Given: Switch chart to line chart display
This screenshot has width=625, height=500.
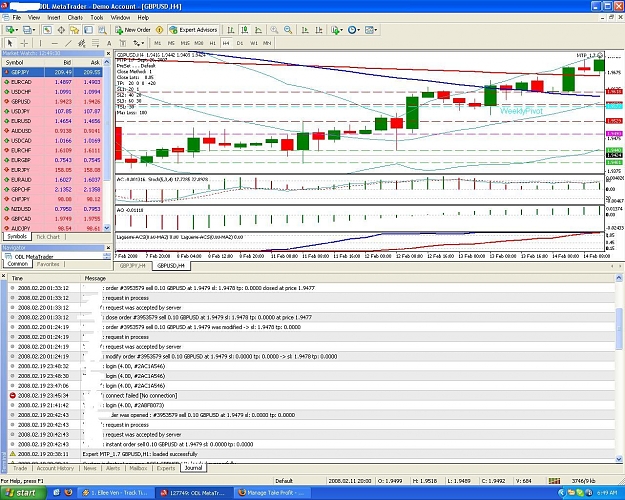Looking at the screenshot, I should [x=258, y=30].
